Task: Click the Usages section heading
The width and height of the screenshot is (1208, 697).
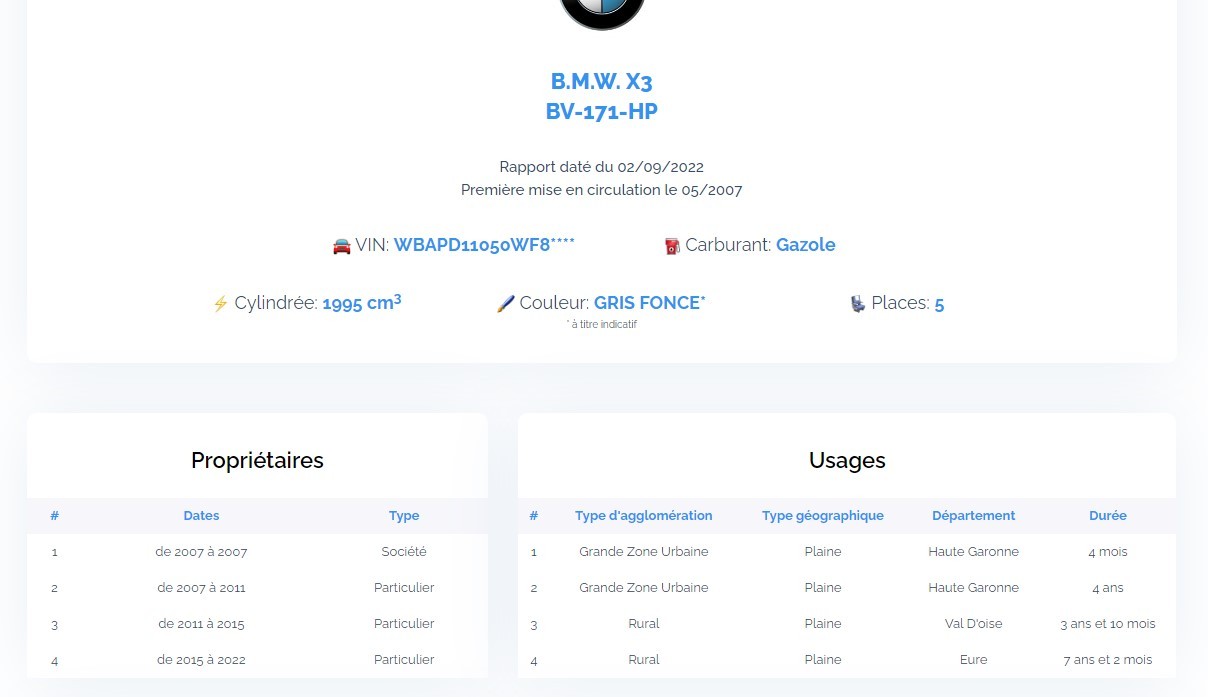Action: pyautogui.click(x=847, y=461)
